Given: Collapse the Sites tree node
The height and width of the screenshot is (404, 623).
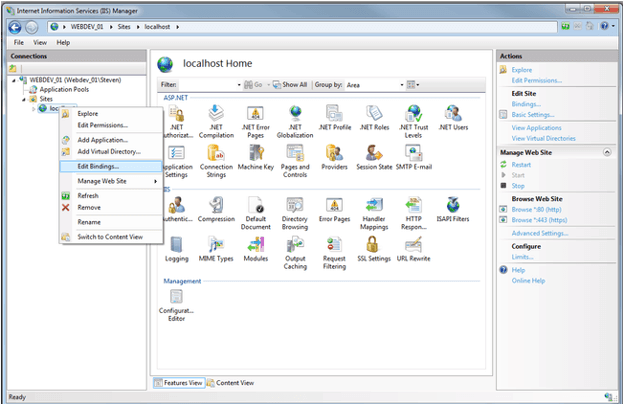Looking at the screenshot, I should 24,99.
